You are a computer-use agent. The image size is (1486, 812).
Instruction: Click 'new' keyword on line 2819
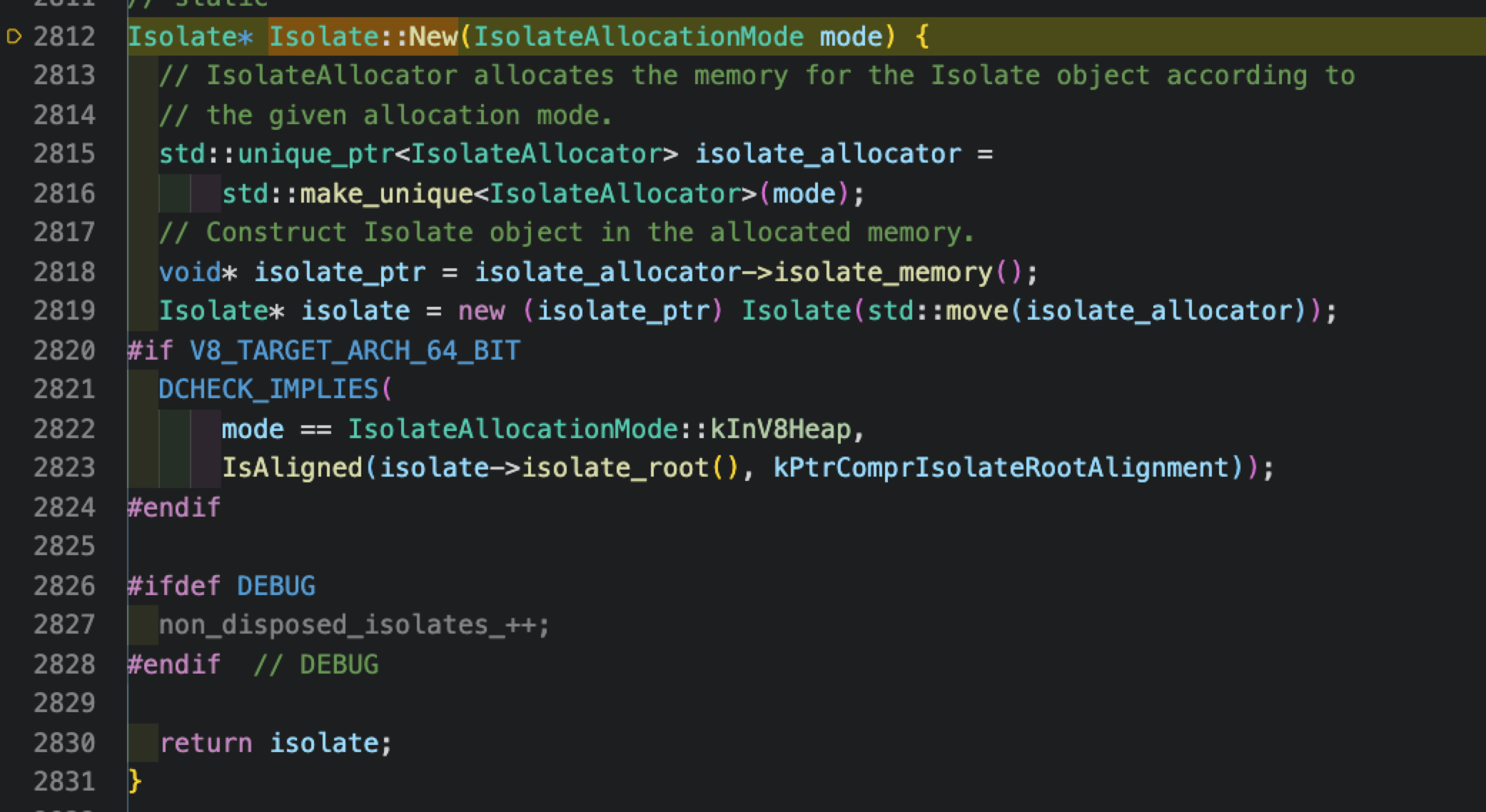point(481,311)
